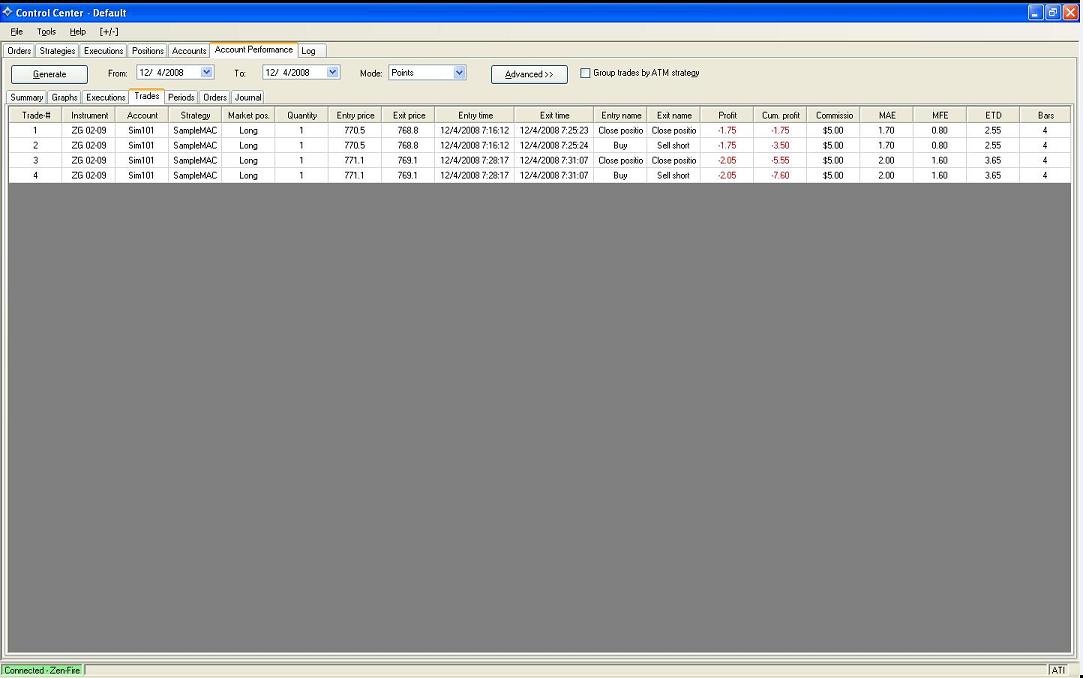This screenshot has height=678, width=1083.
Task: Select trade row 3 number cell
Action: [x=35, y=161]
